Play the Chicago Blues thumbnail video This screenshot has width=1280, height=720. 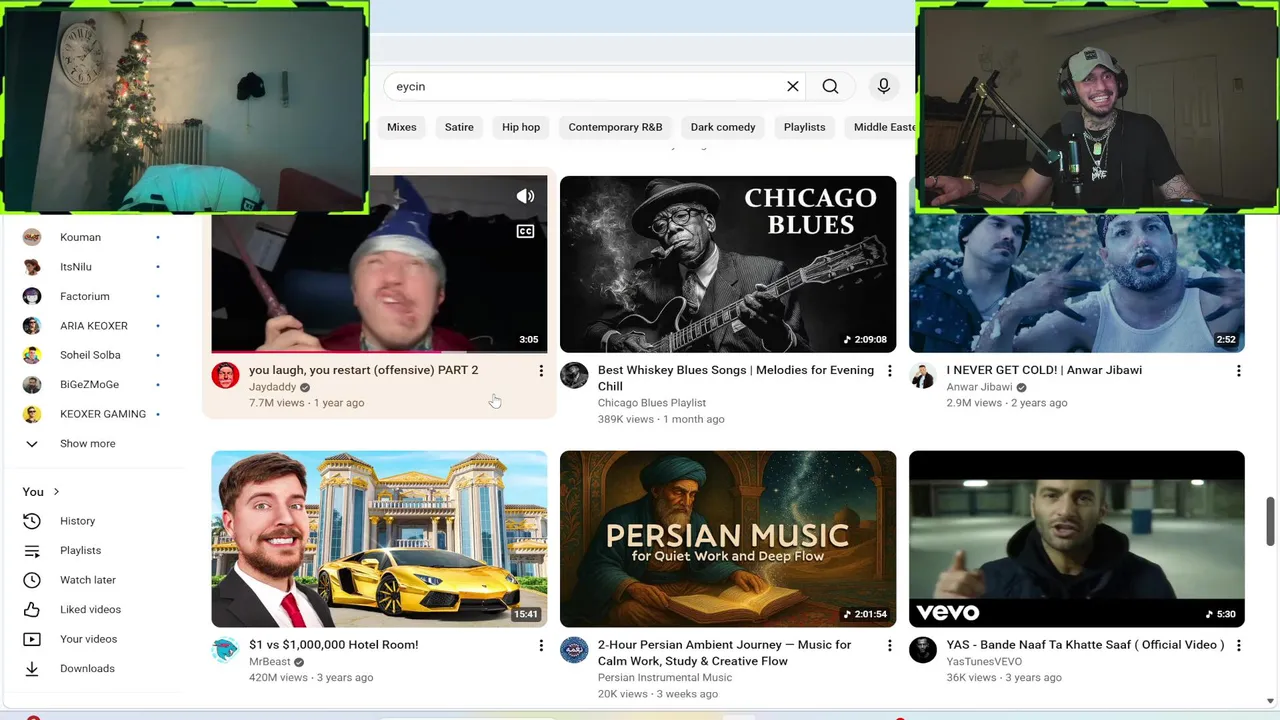[x=728, y=264]
